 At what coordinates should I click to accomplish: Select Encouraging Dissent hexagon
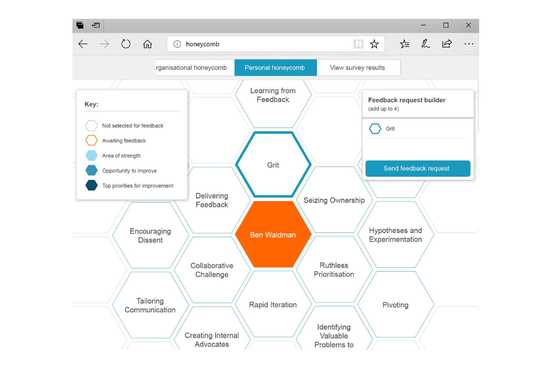pyautogui.click(x=150, y=235)
